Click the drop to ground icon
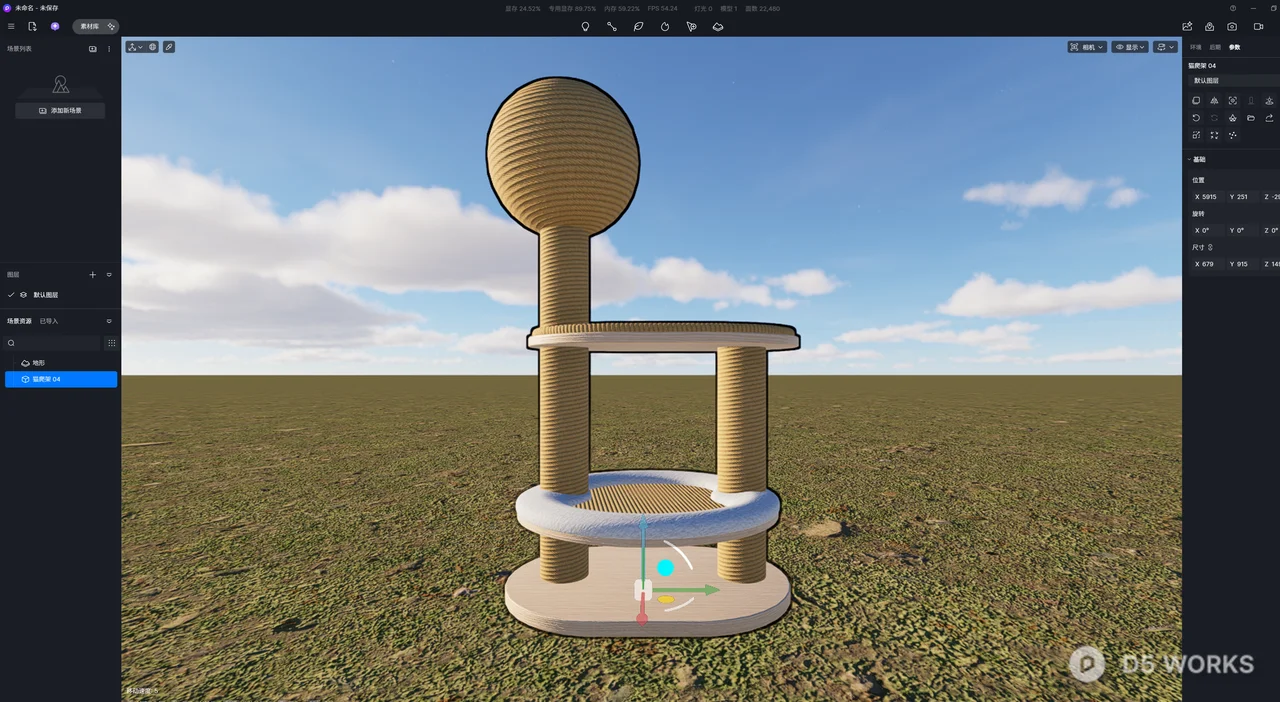 1269,101
